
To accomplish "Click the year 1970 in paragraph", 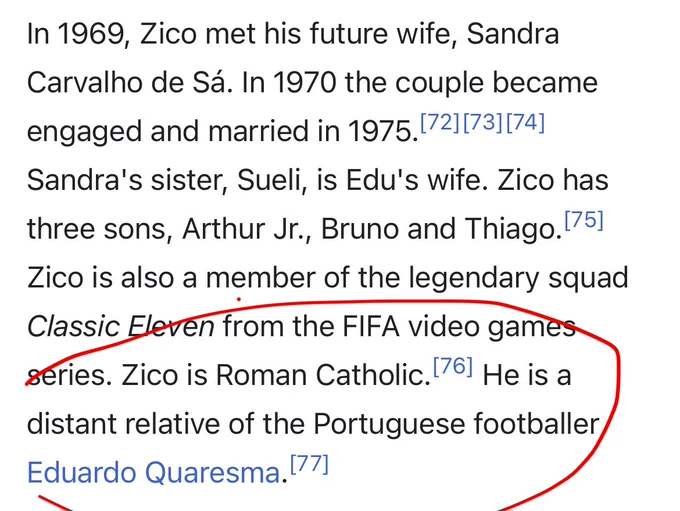I will click(305, 82).
